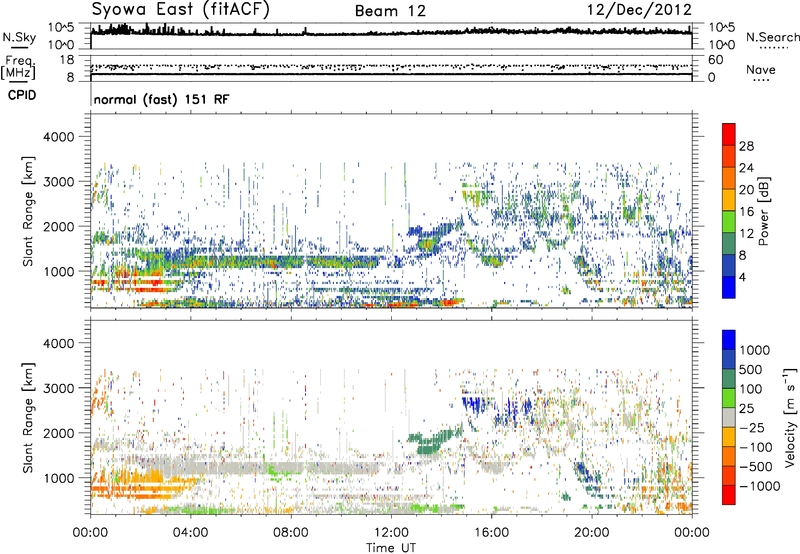Click the "N.Sky" legend label
The height and width of the screenshot is (554, 800).
click(19, 37)
